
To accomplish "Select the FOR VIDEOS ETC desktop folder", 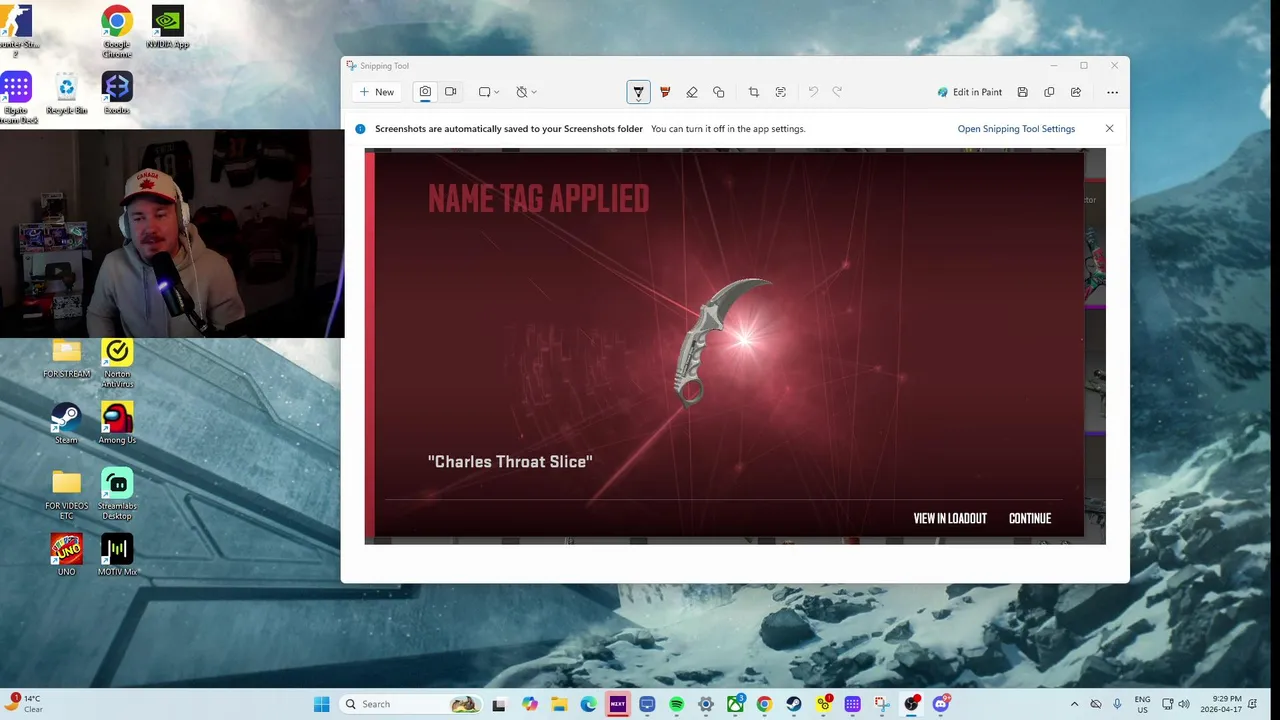I will pos(66,495).
